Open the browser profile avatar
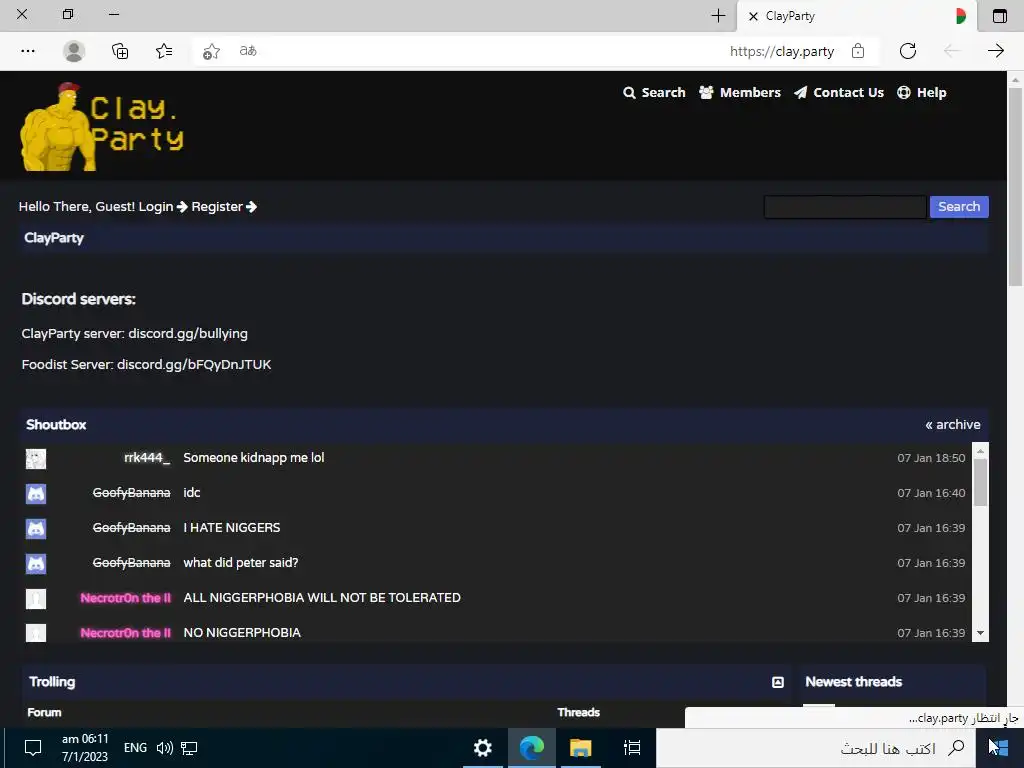The width and height of the screenshot is (1024, 768). click(74, 51)
